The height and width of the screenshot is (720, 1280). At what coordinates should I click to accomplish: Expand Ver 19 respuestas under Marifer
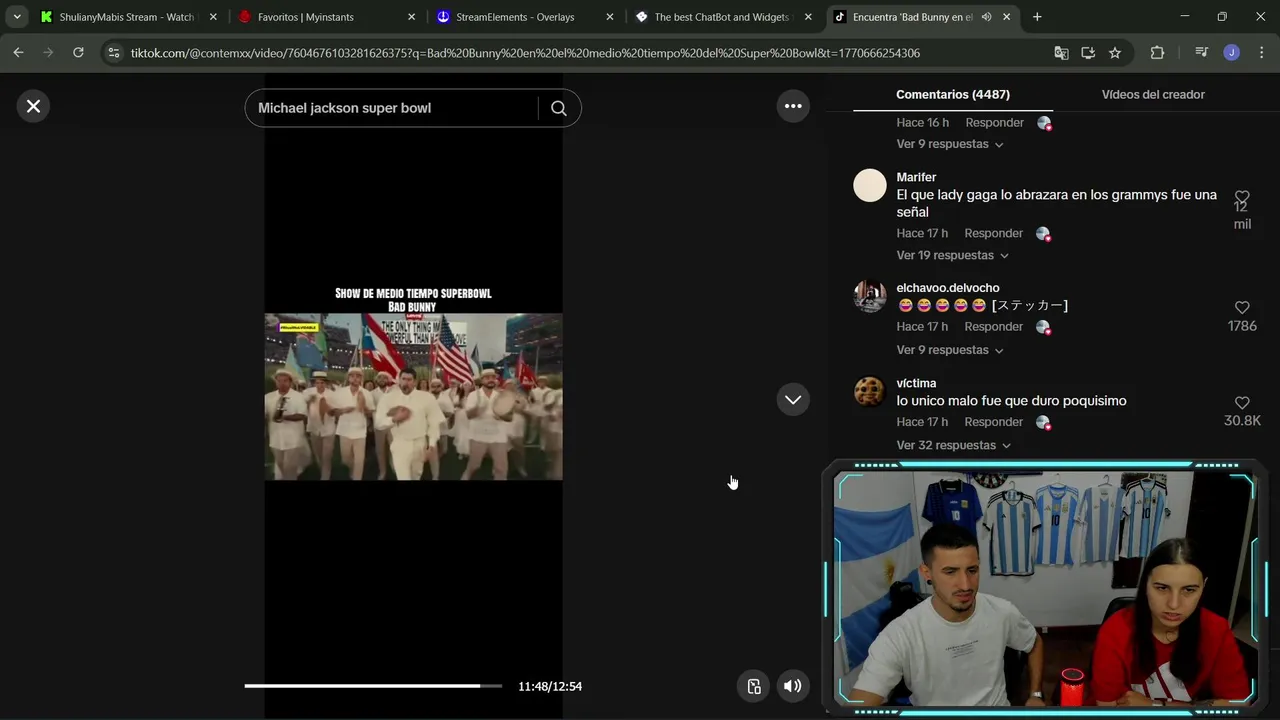(953, 255)
